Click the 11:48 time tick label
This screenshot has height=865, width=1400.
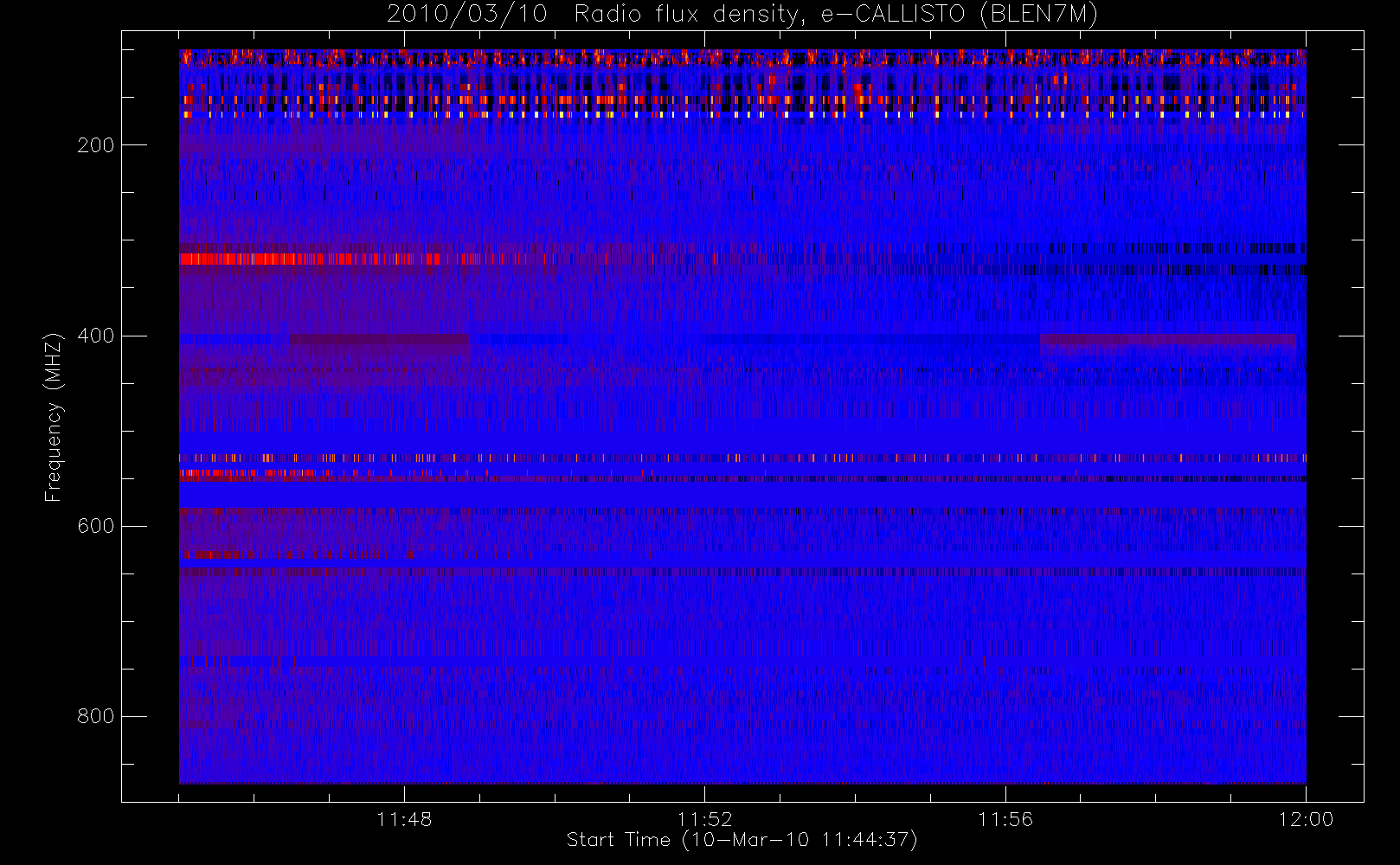[404, 819]
